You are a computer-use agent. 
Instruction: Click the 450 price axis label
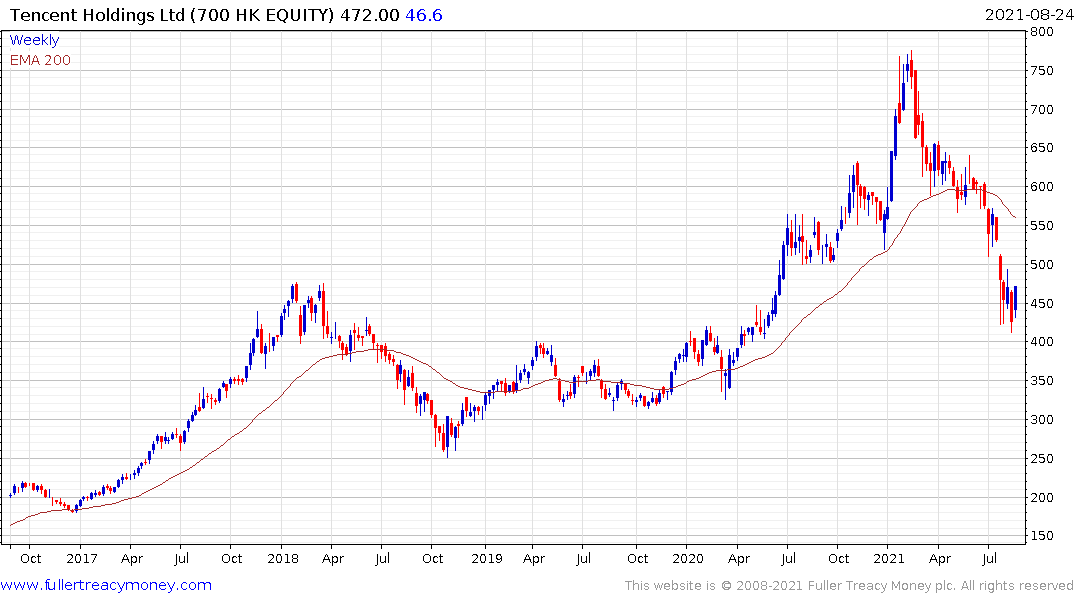[x=1041, y=303]
